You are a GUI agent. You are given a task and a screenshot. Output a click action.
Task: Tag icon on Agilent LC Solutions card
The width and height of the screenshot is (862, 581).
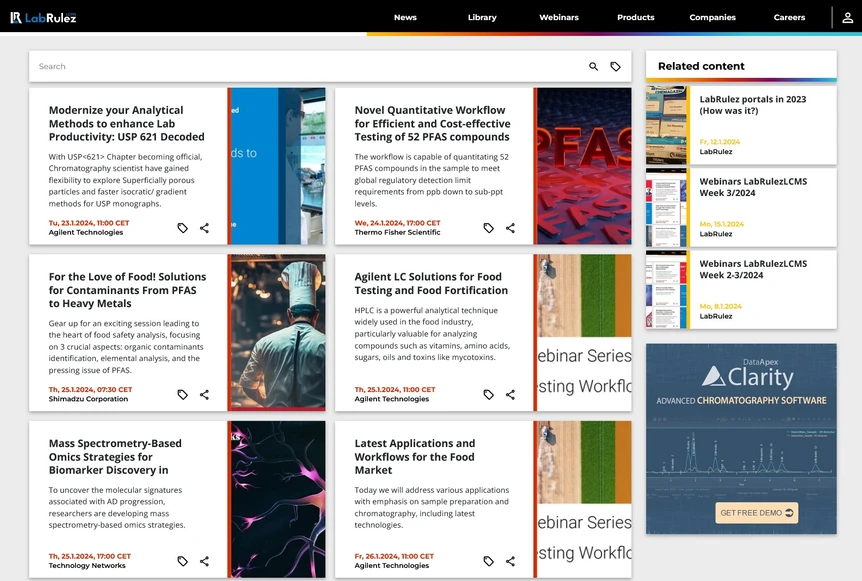(x=488, y=394)
